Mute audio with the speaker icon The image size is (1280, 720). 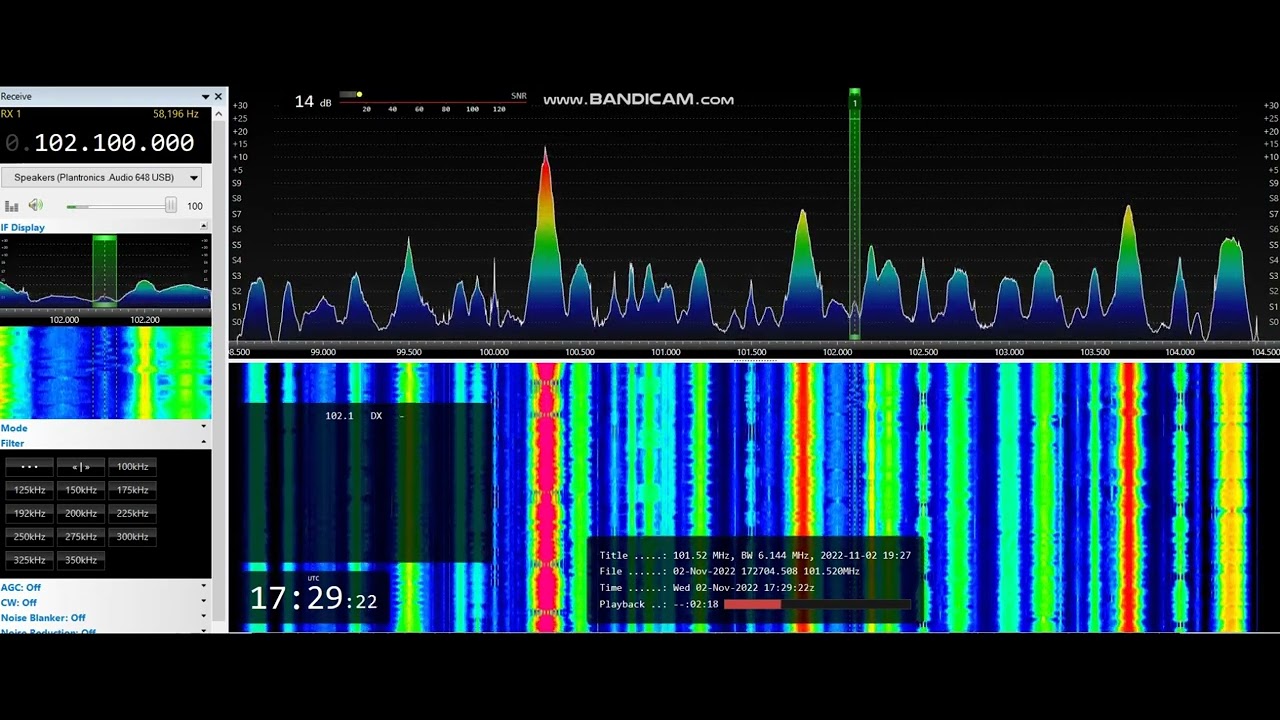[36, 205]
